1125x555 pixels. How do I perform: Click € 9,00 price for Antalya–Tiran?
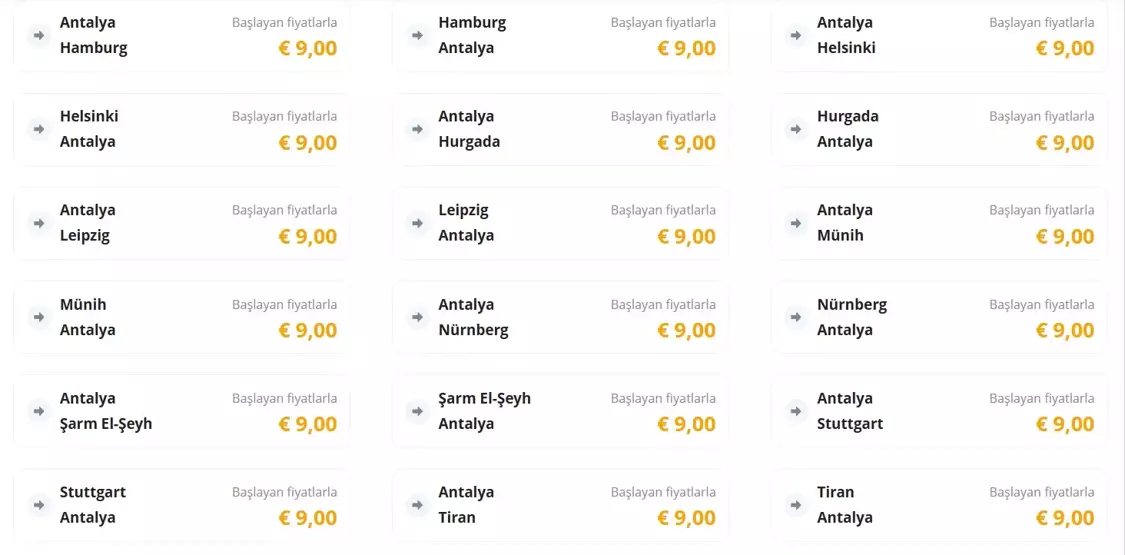(686, 518)
